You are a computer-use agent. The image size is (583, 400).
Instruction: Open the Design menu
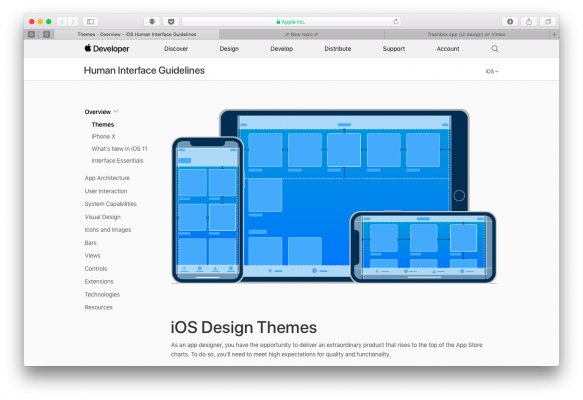click(229, 49)
